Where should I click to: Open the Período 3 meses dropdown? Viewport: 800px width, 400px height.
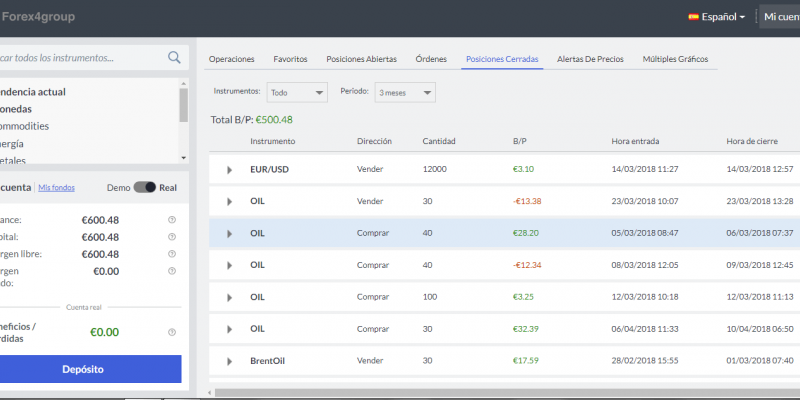pyautogui.click(x=405, y=93)
